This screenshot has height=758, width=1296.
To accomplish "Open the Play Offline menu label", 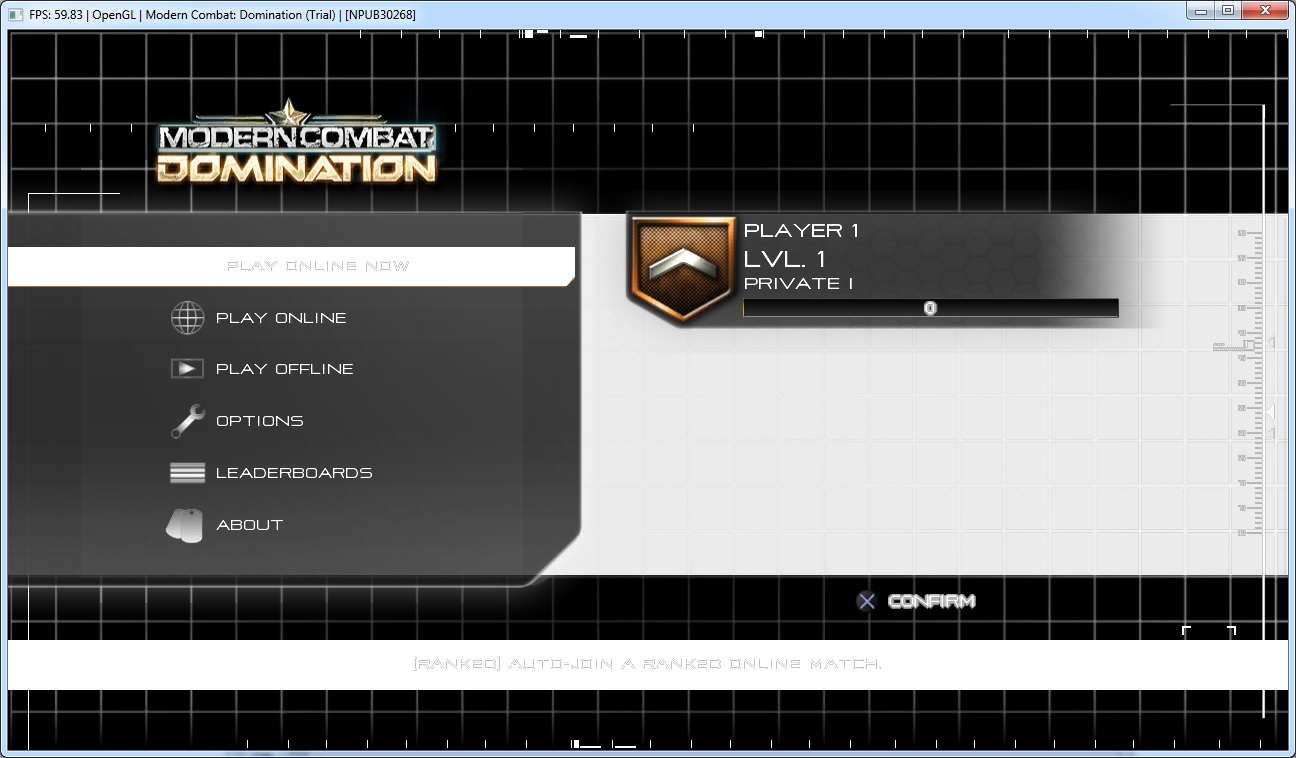I will click(284, 369).
